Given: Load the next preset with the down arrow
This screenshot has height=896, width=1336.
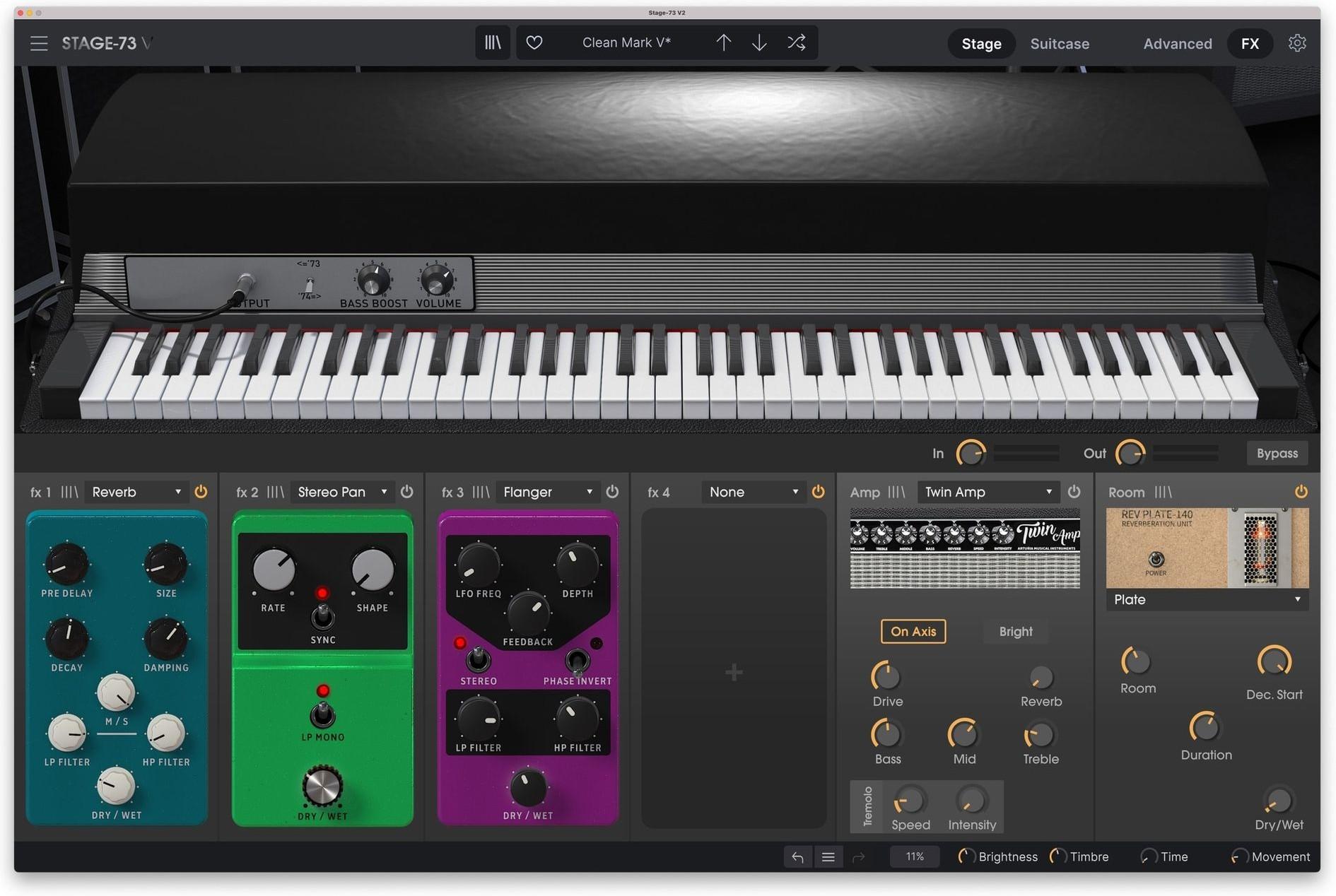Looking at the screenshot, I should coord(759,42).
